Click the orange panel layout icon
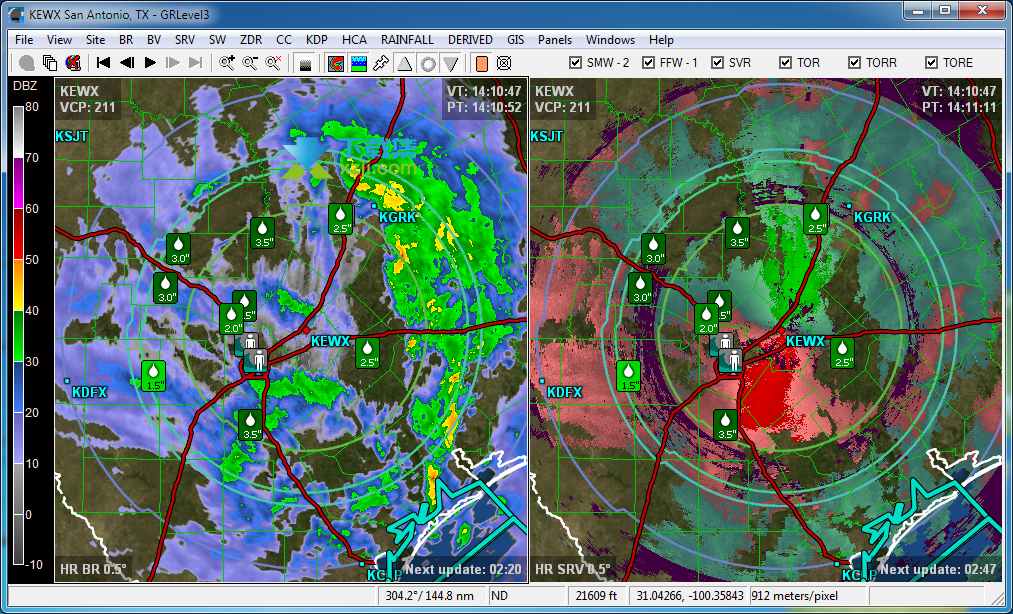Image resolution: width=1013 pixels, height=614 pixels. pyautogui.click(x=481, y=63)
